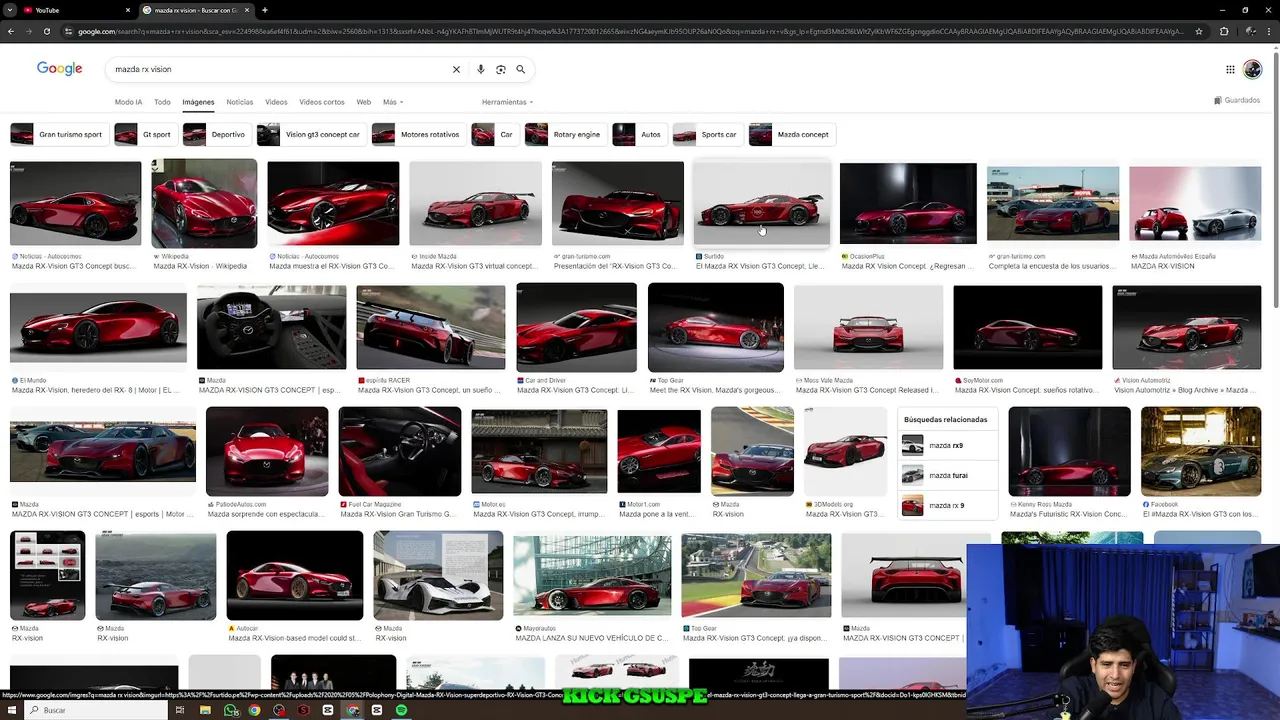Click the mazda rx vision search field
Viewport: 1280px width, 720px height.
pos(280,69)
